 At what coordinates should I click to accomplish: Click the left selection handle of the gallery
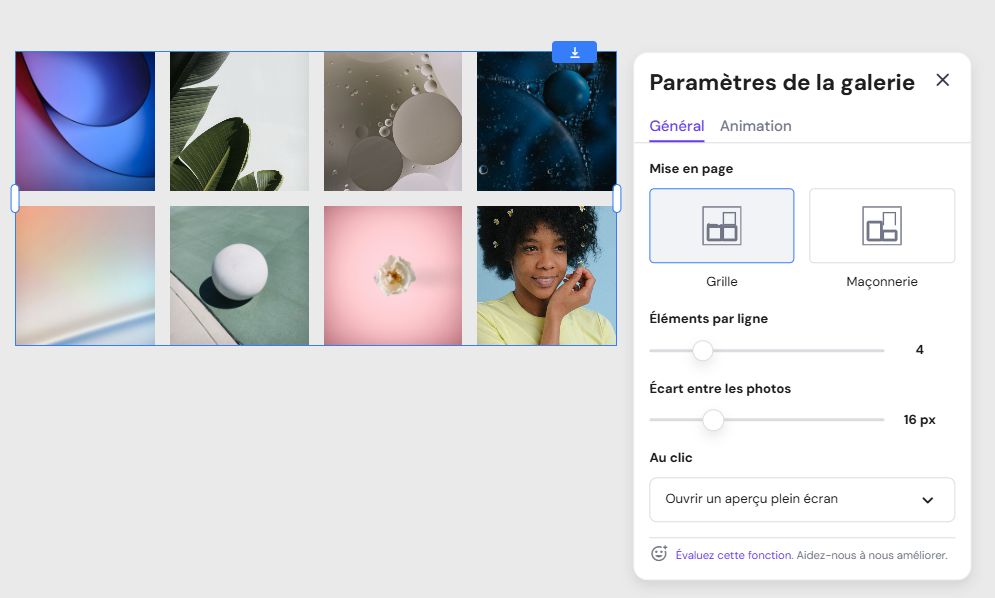(x=14, y=198)
